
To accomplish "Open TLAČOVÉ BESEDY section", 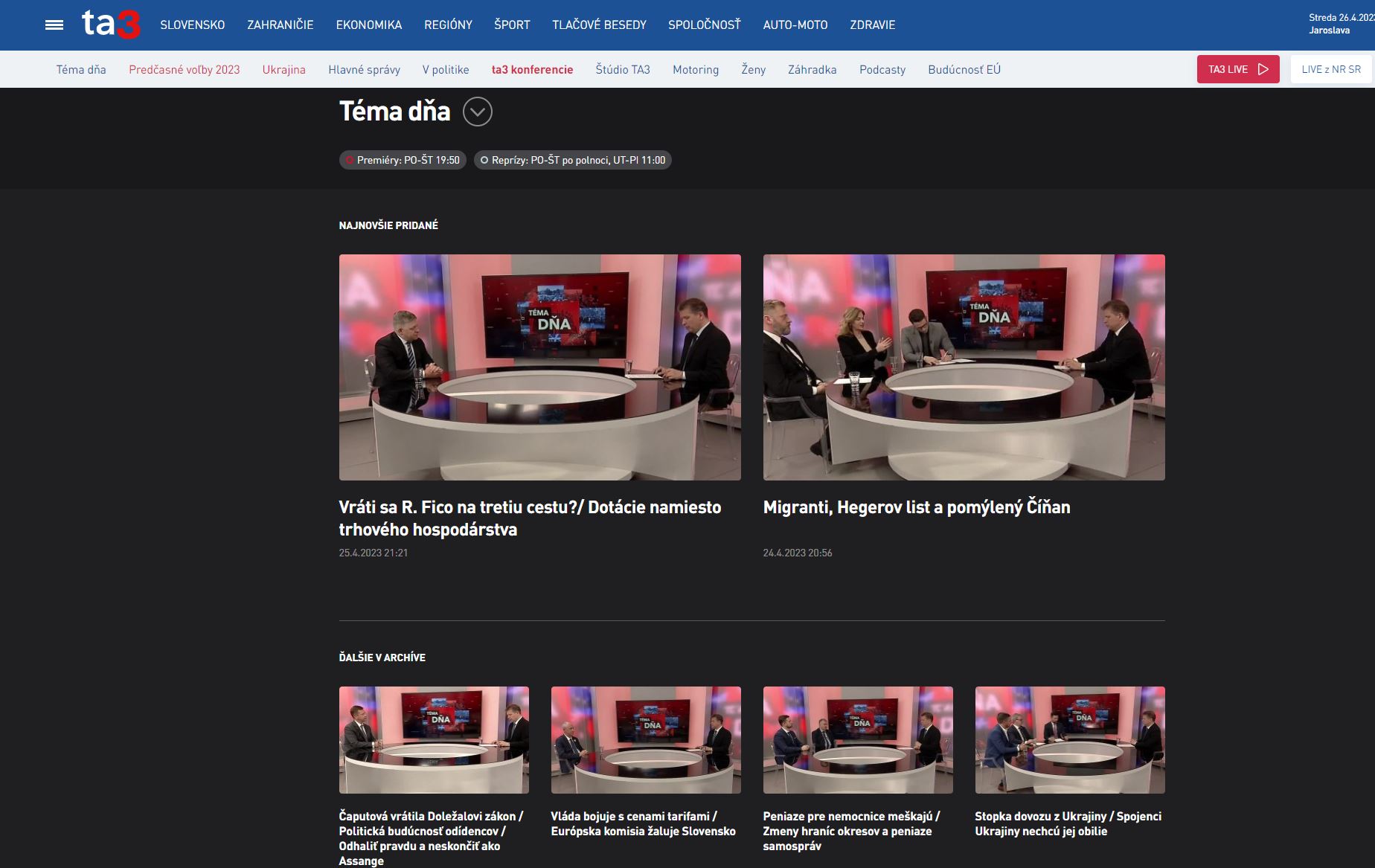I will pyautogui.click(x=600, y=25).
